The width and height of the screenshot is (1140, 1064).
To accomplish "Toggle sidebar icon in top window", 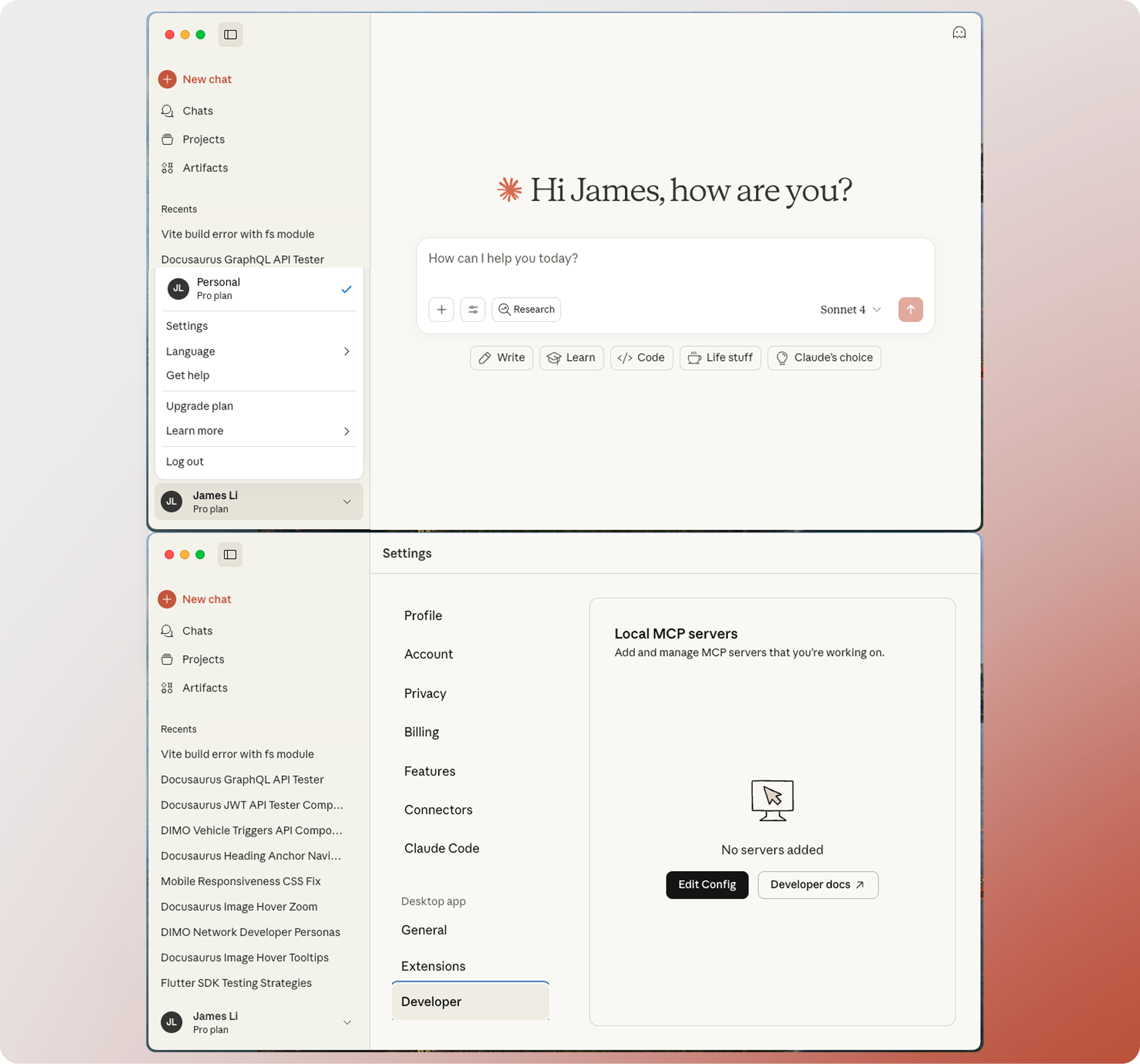I will 231,34.
